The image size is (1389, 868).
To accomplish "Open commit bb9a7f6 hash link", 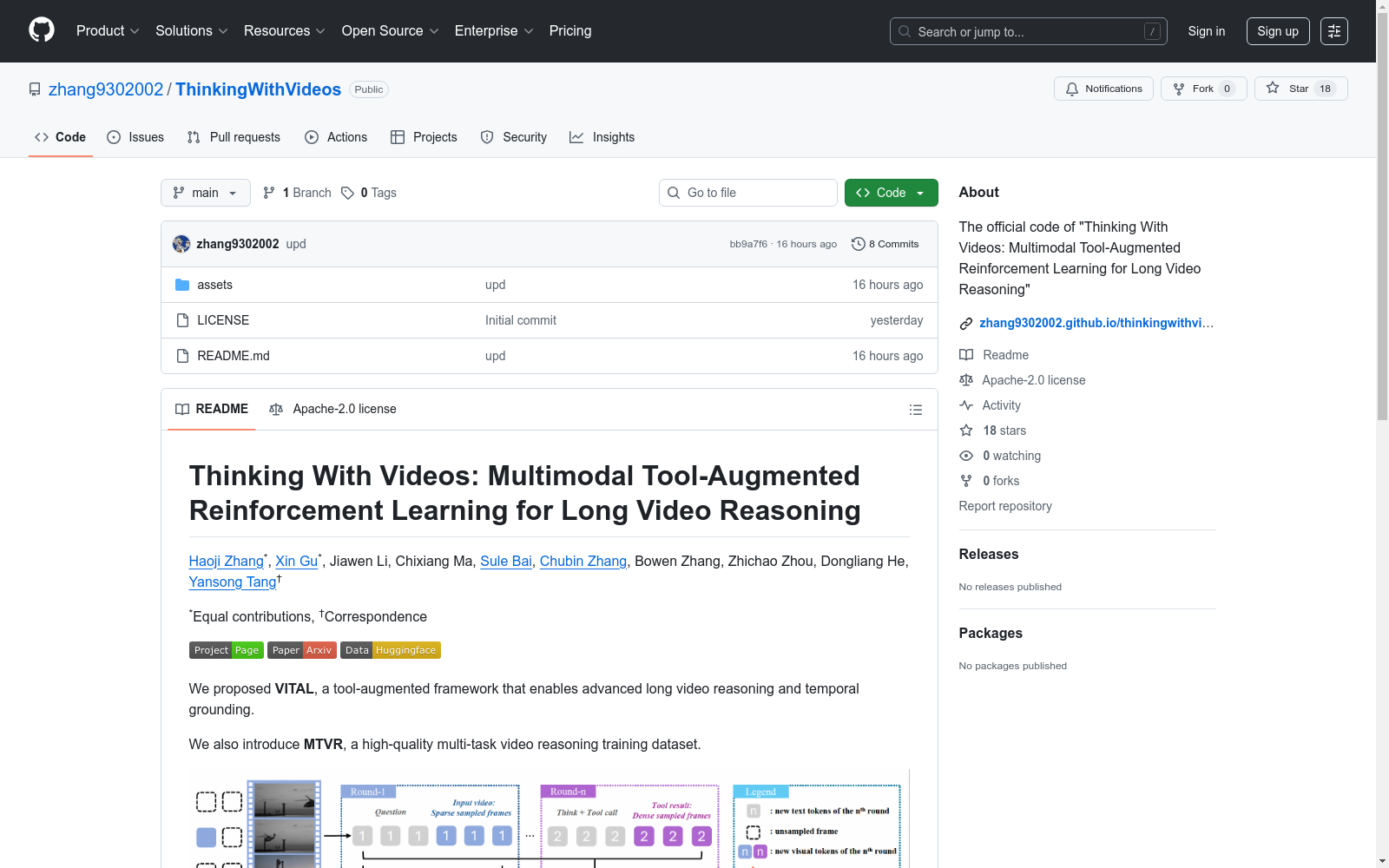I will pos(748,244).
